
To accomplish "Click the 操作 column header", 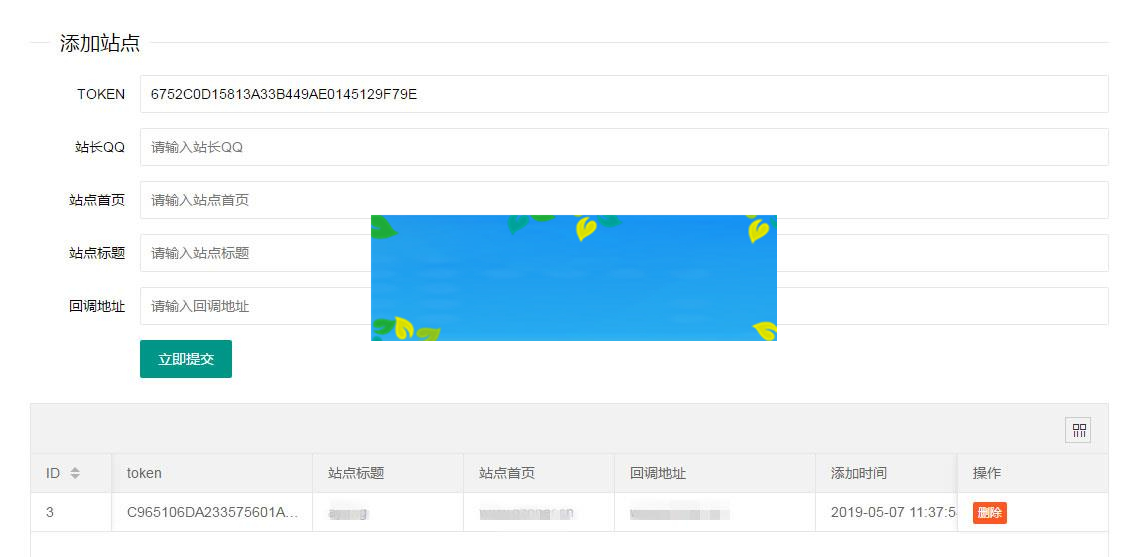I will coord(987,473).
